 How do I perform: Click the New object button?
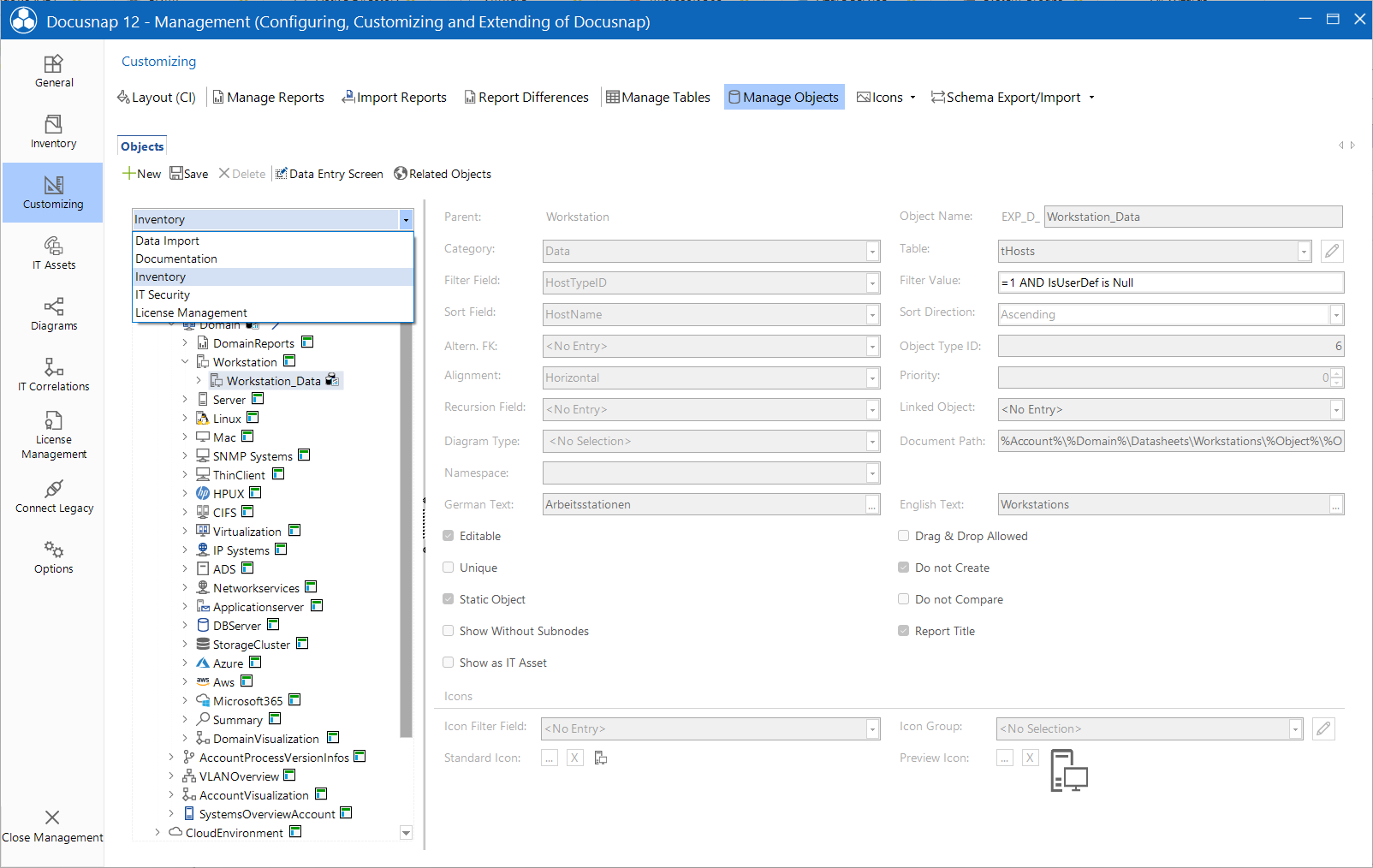coord(141,174)
